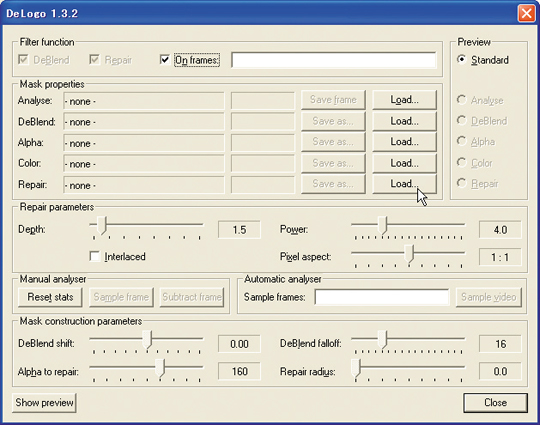The width and height of the screenshot is (540, 425).
Task: Click the Show preview button
Action: tap(44, 403)
